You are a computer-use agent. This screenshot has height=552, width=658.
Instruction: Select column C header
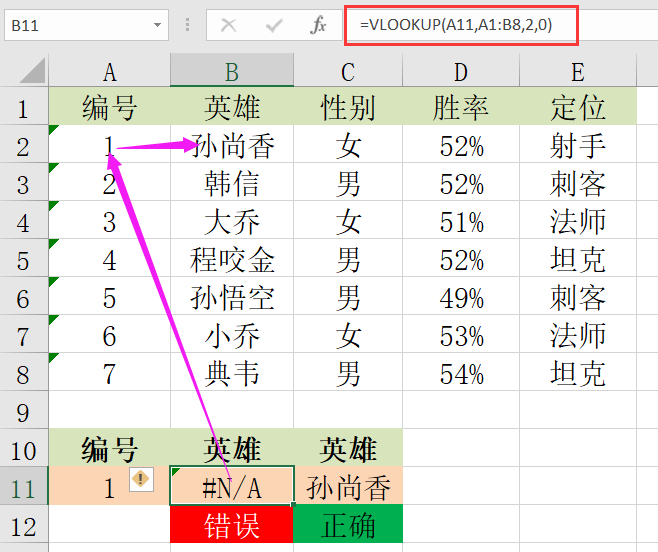point(348,71)
